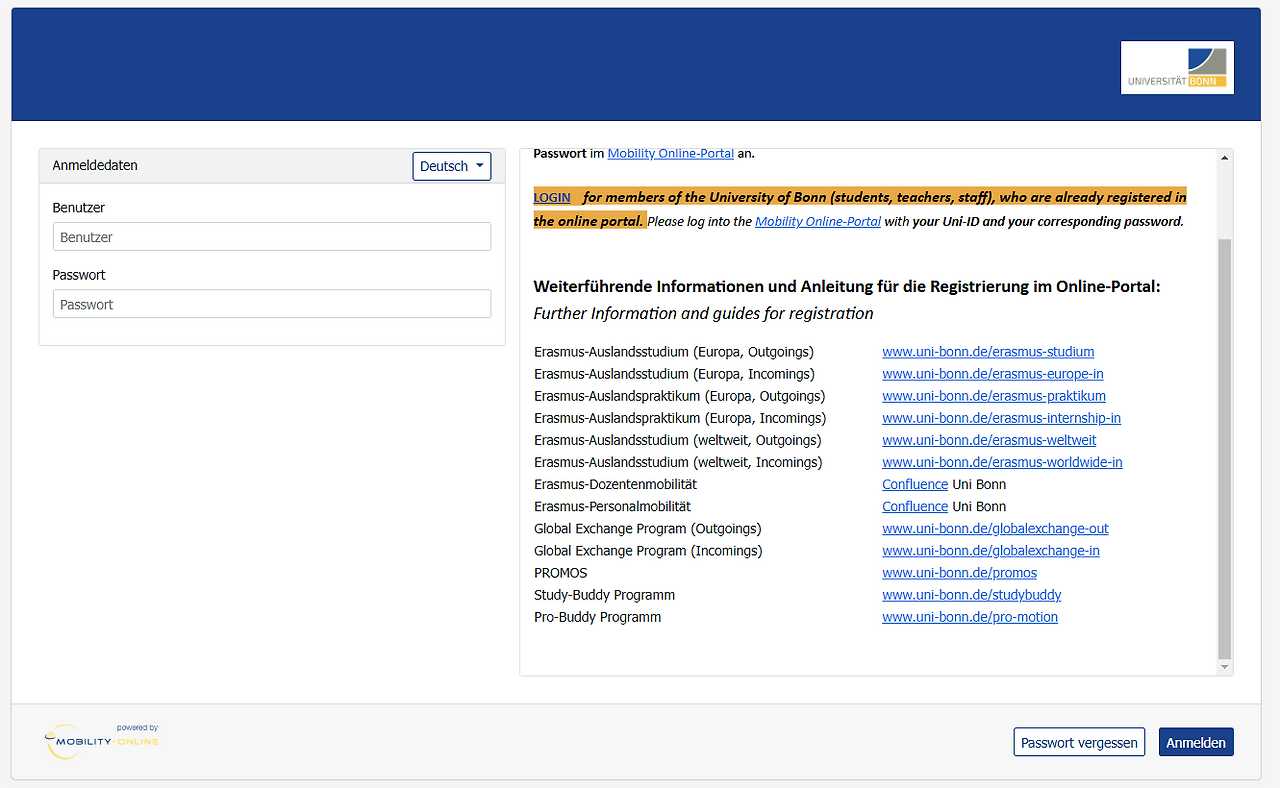Click 'Erasmus-Dozentenmobilität' row text
This screenshot has height=788, width=1280.
click(x=616, y=484)
